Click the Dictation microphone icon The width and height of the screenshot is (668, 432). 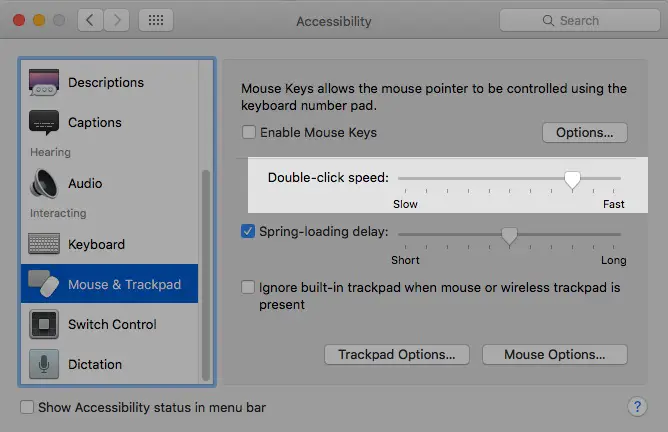coord(44,364)
